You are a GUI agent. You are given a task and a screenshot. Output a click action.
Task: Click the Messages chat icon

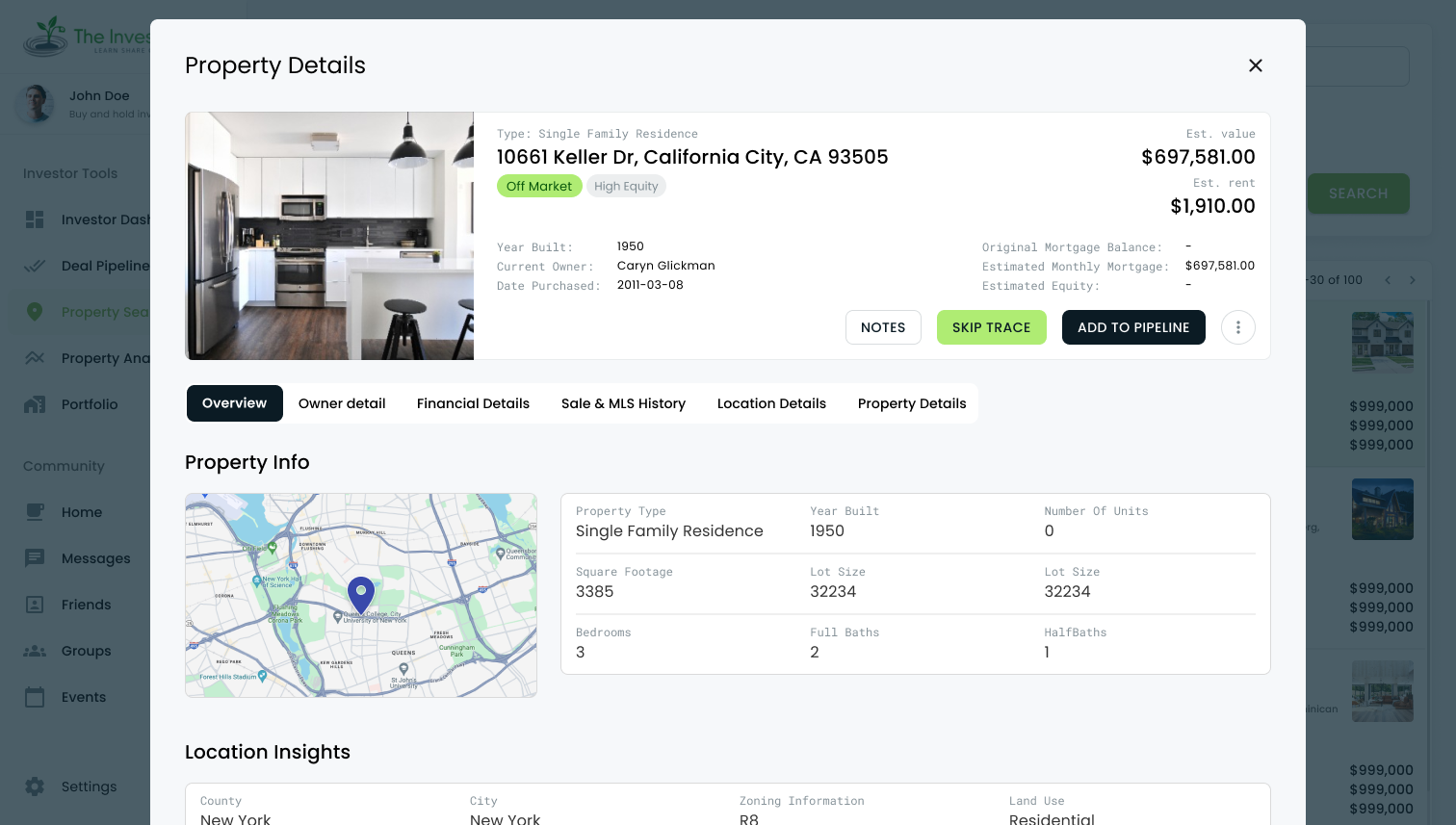pos(35,558)
